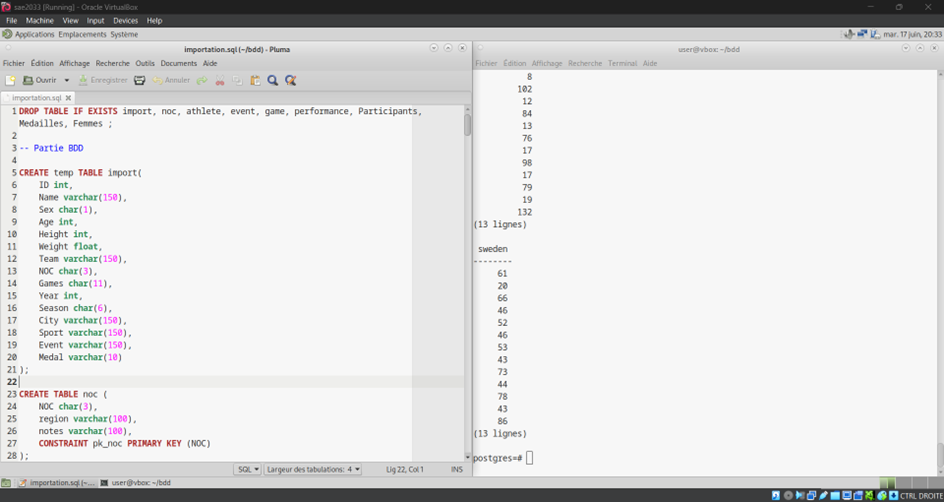944x502 pixels.
Task: Open VirtualBox Devices menu
Action: coord(125,20)
